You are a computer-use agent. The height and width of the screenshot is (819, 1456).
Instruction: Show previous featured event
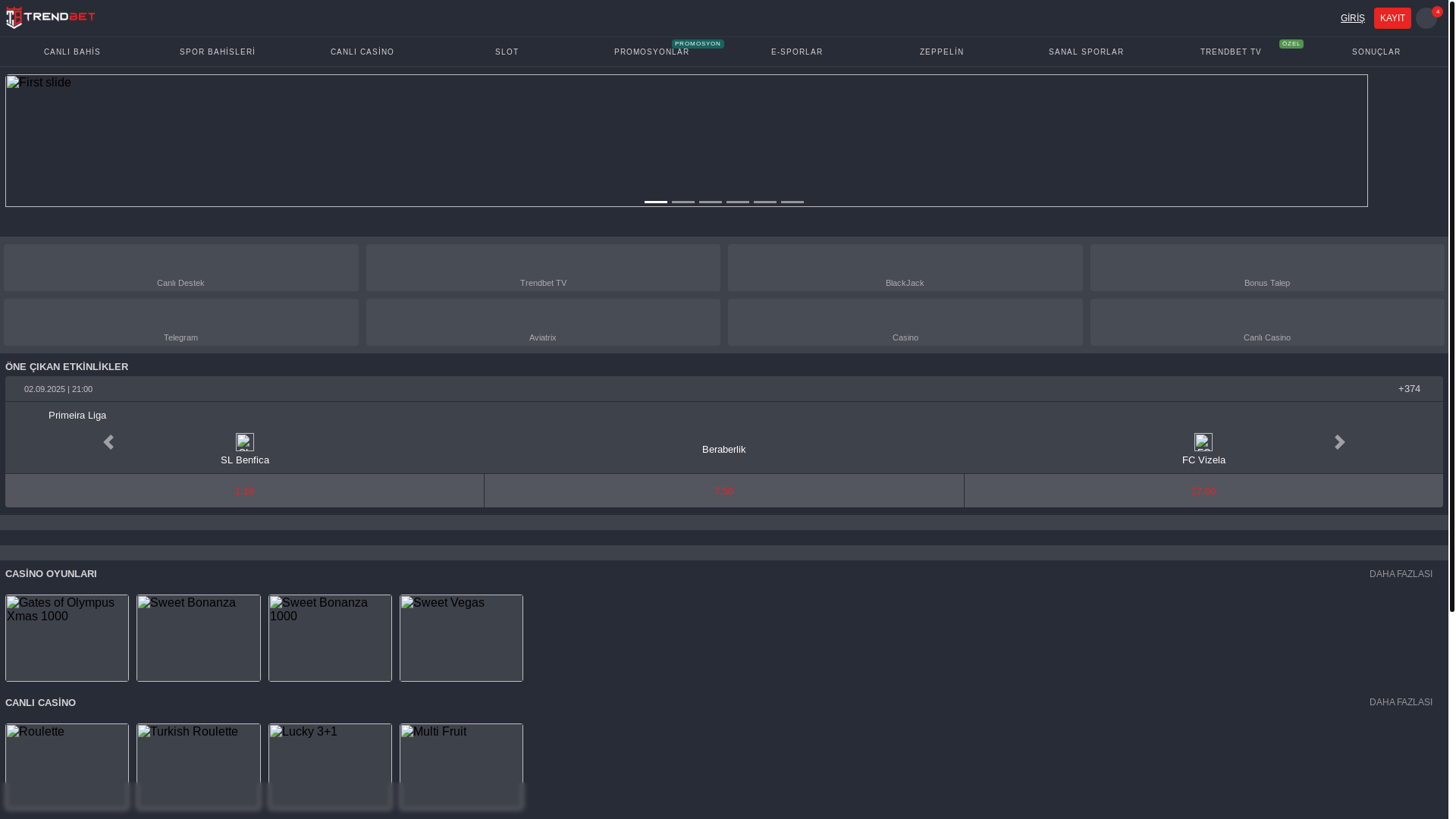pyautogui.click(x=108, y=442)
